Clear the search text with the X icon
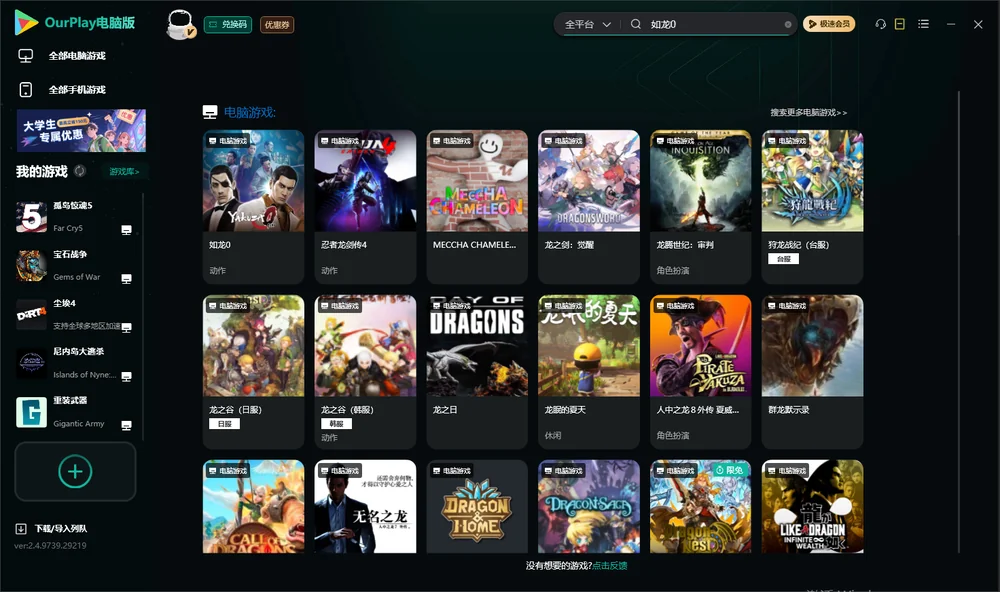The image size is (1000, 592). tap(788, 24)
